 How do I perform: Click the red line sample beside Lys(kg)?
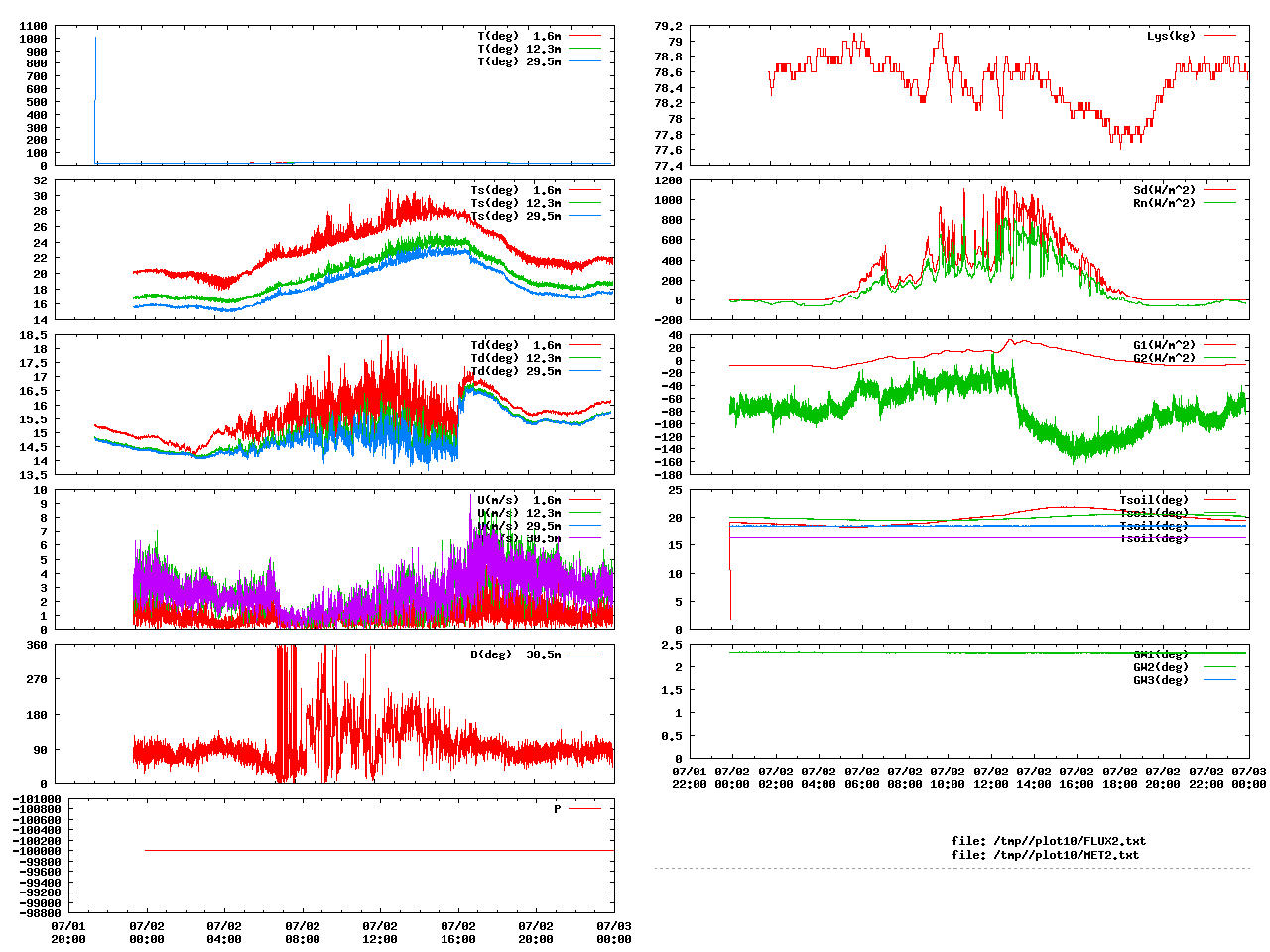(x=1220, y=36)
